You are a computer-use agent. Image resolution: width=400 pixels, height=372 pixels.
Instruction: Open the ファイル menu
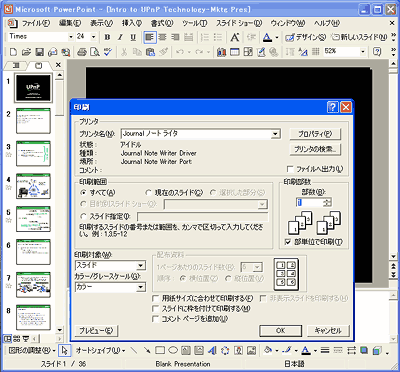click(x=36, y=23)
